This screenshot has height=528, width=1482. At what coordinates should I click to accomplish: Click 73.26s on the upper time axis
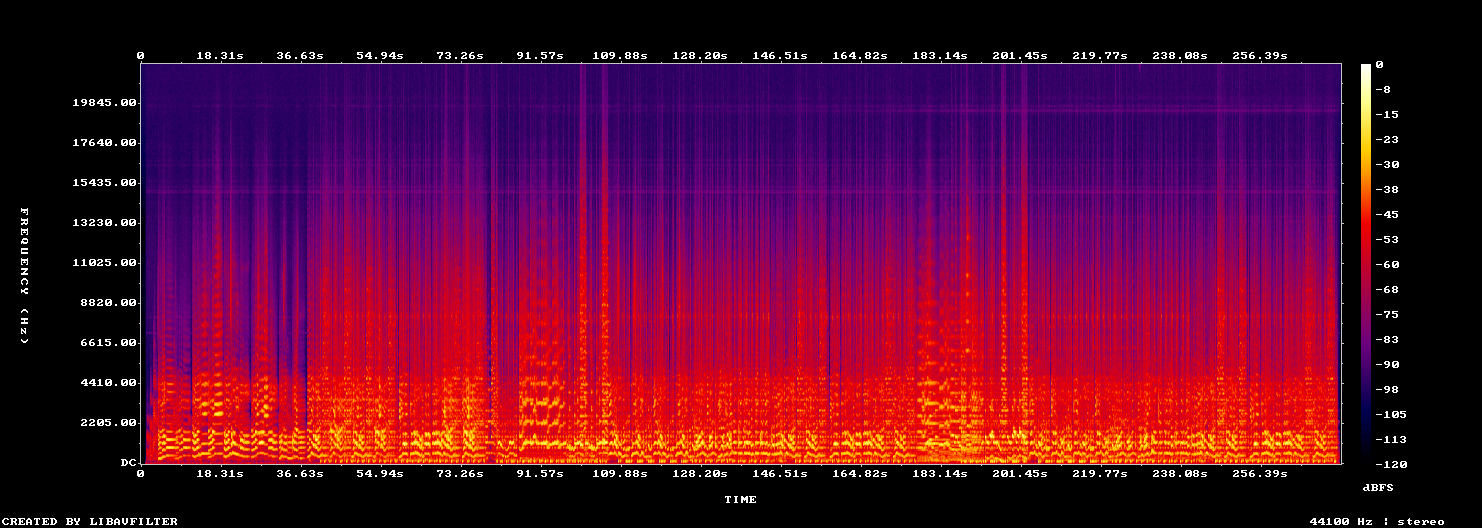click(x=460, y=55)
